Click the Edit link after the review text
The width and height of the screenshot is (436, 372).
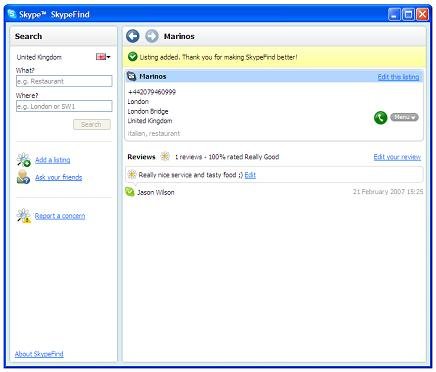pos(250,175)
